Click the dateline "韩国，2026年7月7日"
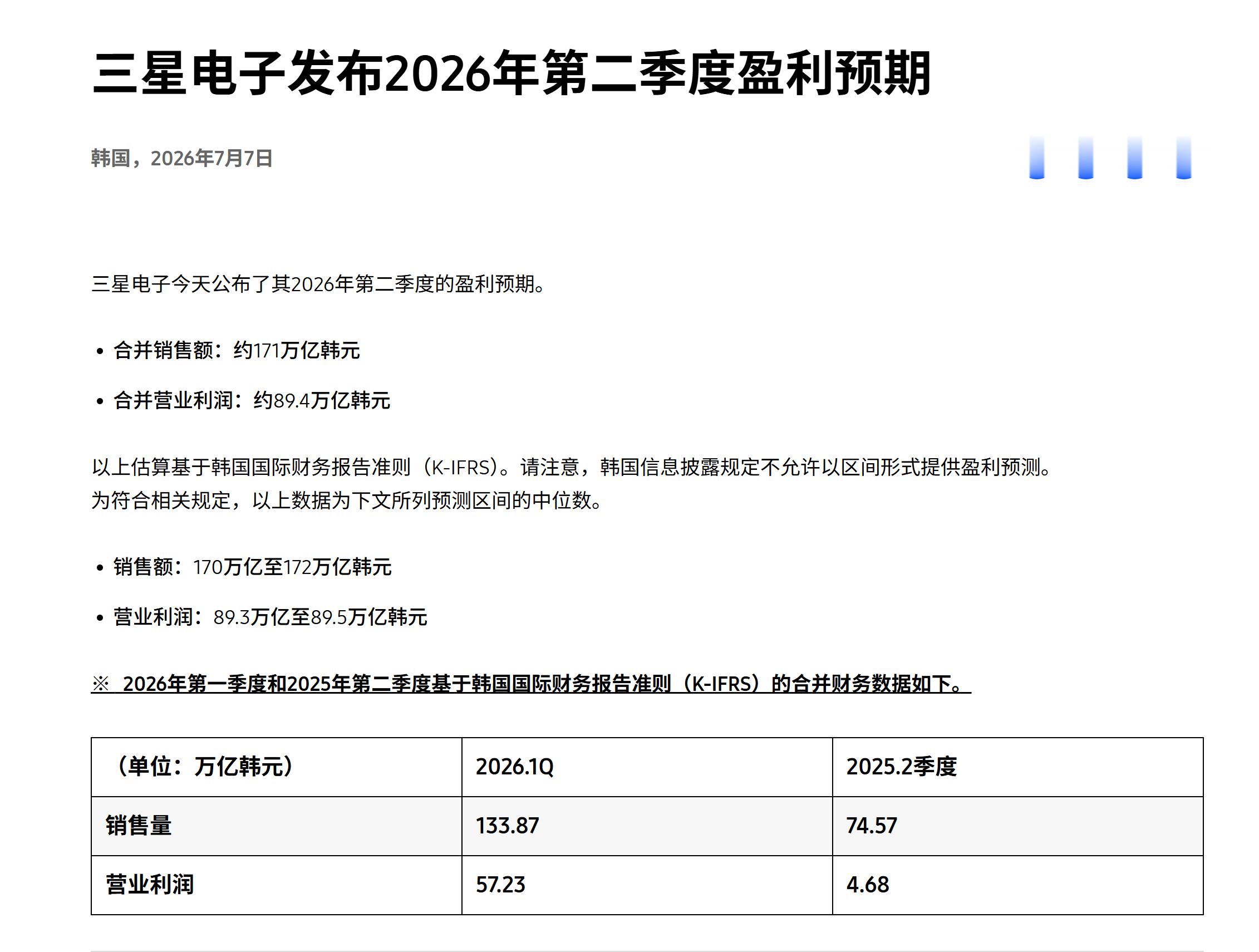 (181, 158)
